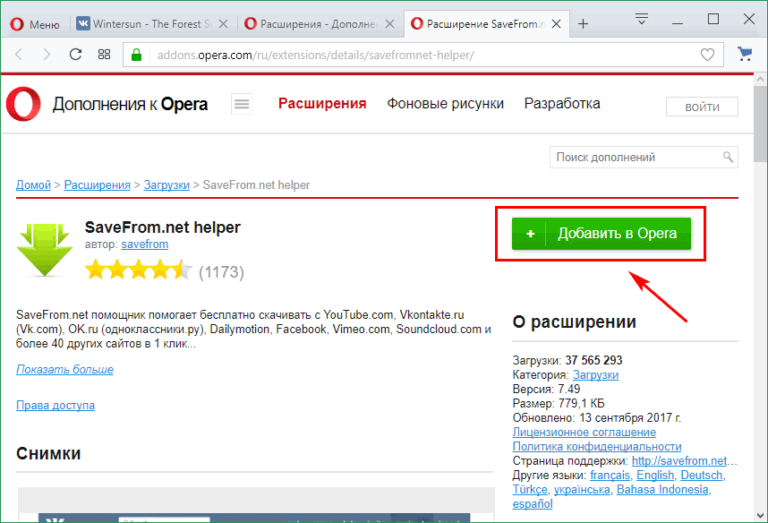Open the Расширения section

point(322,103)
